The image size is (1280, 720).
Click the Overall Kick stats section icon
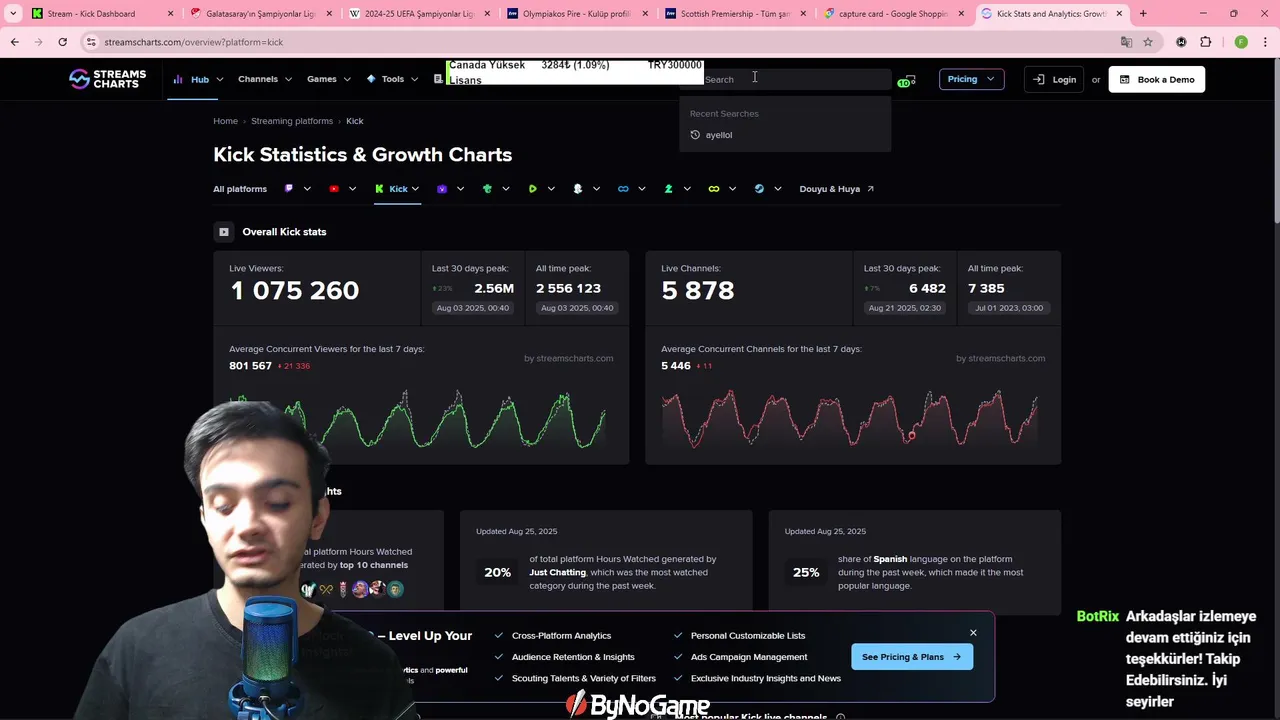pyautogui.click(x=224, y=232)
